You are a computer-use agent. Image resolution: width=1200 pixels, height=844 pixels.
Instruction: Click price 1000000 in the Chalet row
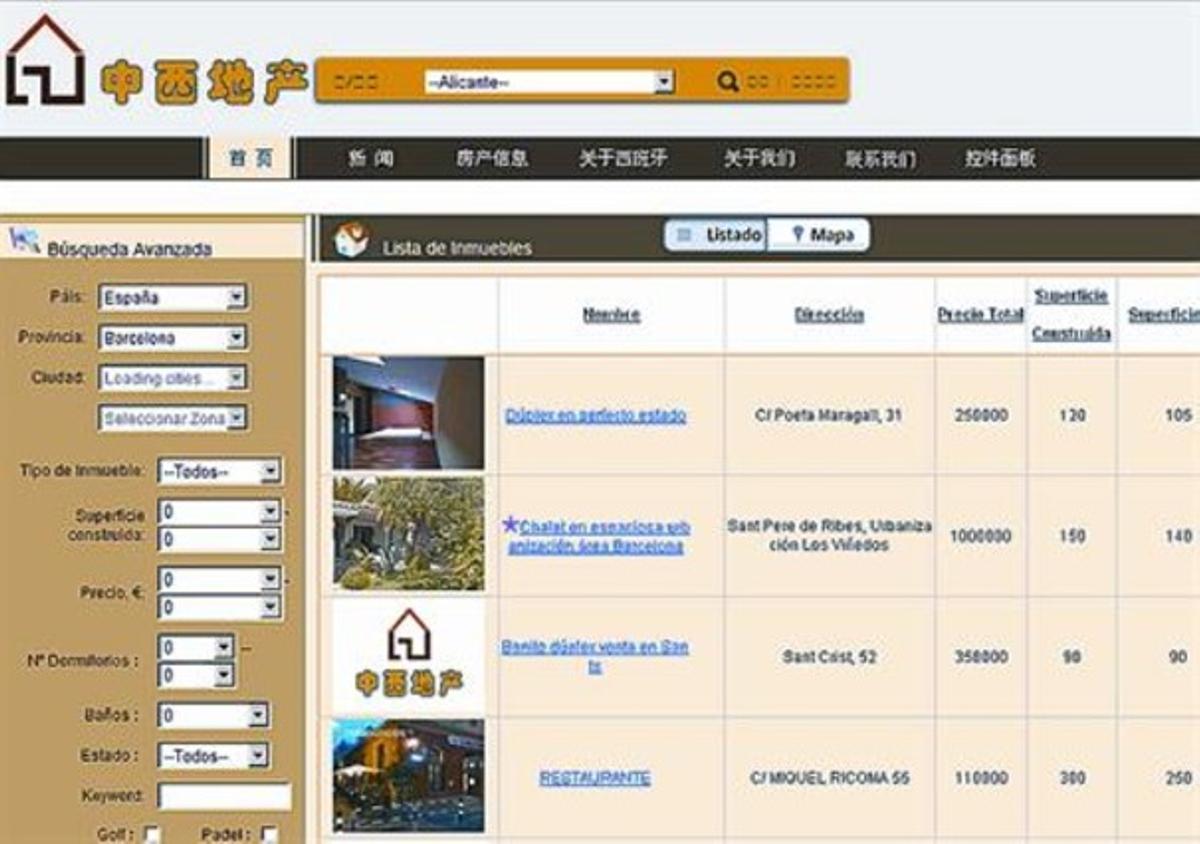pos(980,536)
